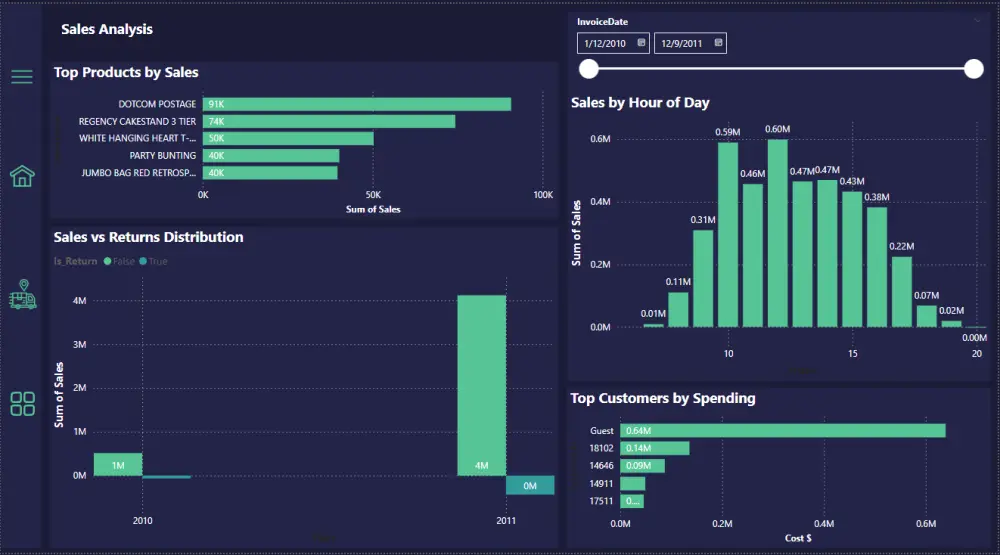Click the PARTY BUNTING product label
Viewport: 1000px width, 555px height.
tap(163, 156)
